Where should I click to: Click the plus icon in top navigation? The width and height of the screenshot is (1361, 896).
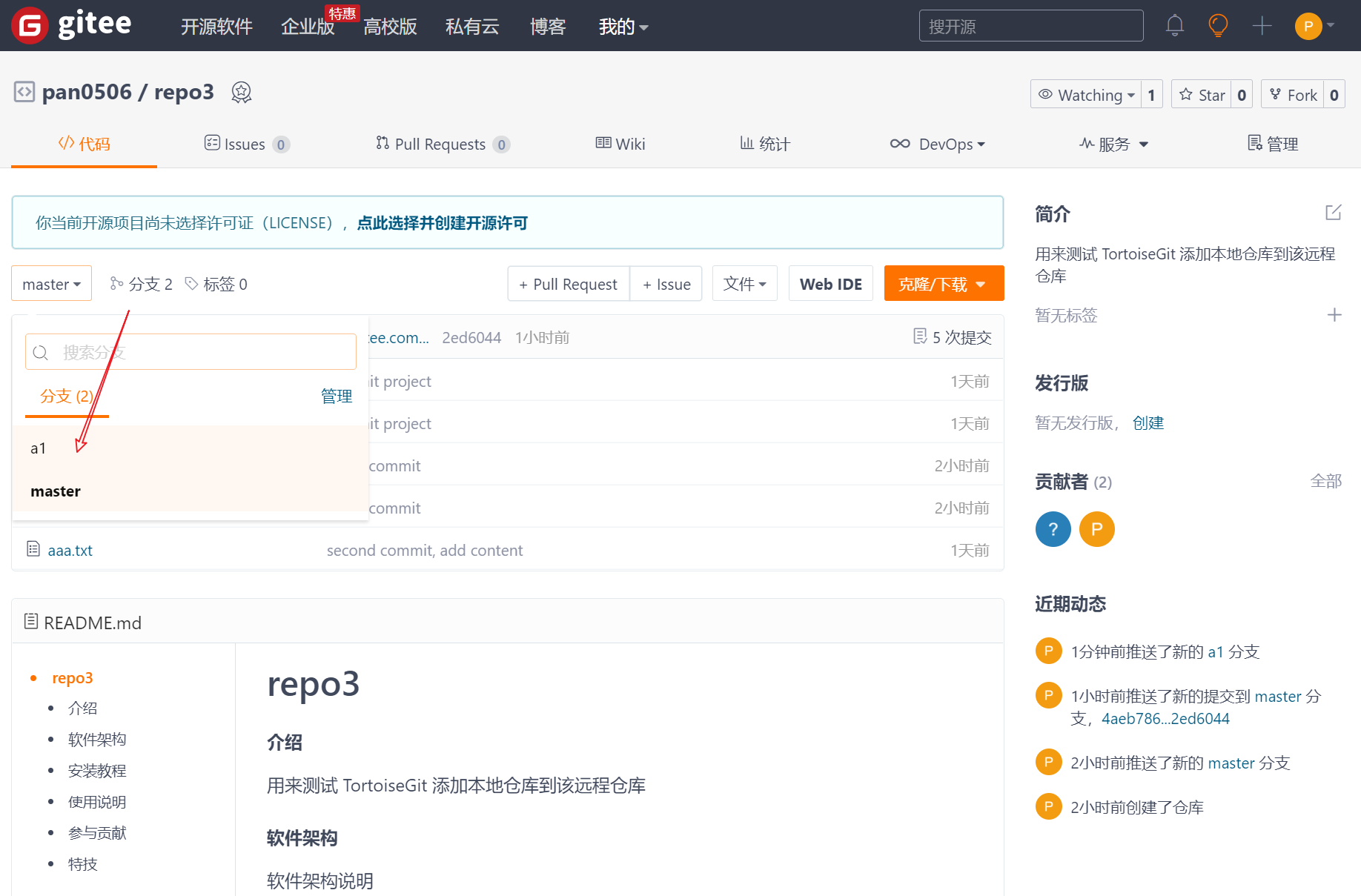click(1262, 26)
